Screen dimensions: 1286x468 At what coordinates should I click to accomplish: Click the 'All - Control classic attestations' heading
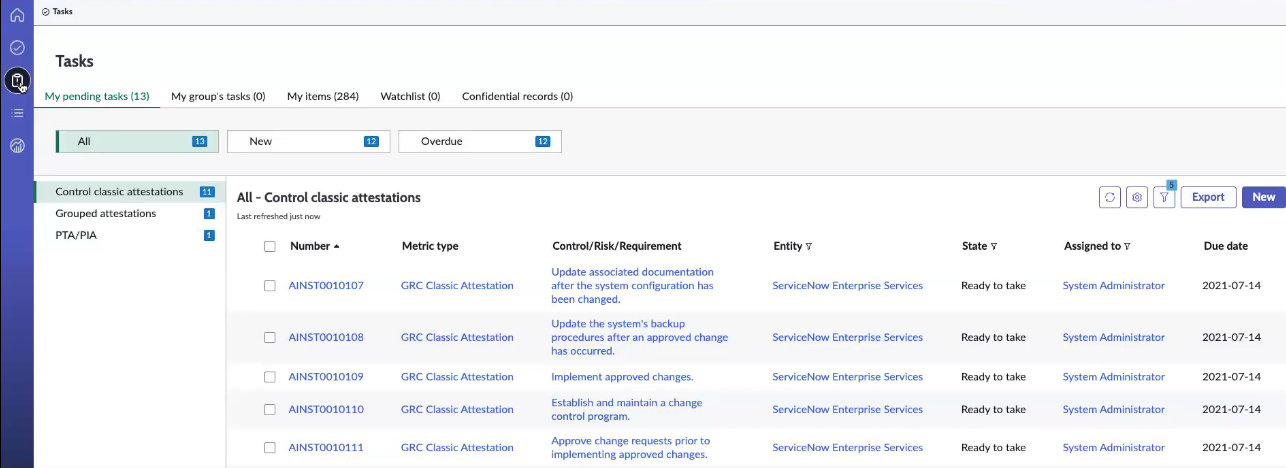tap(329, 197)
